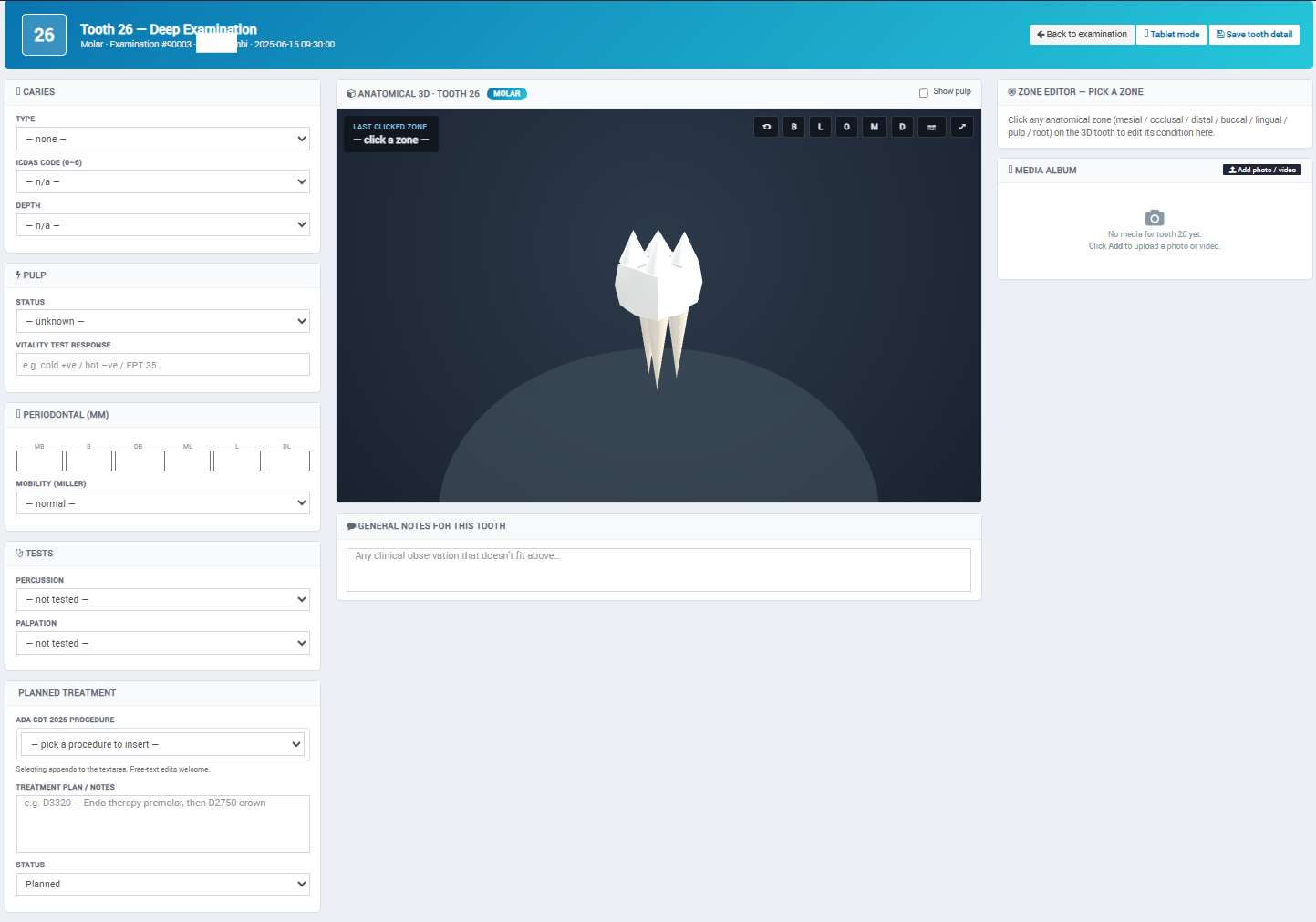Open the Pulp Status dropdown
Screen dimensions: 1316x922
163,321
